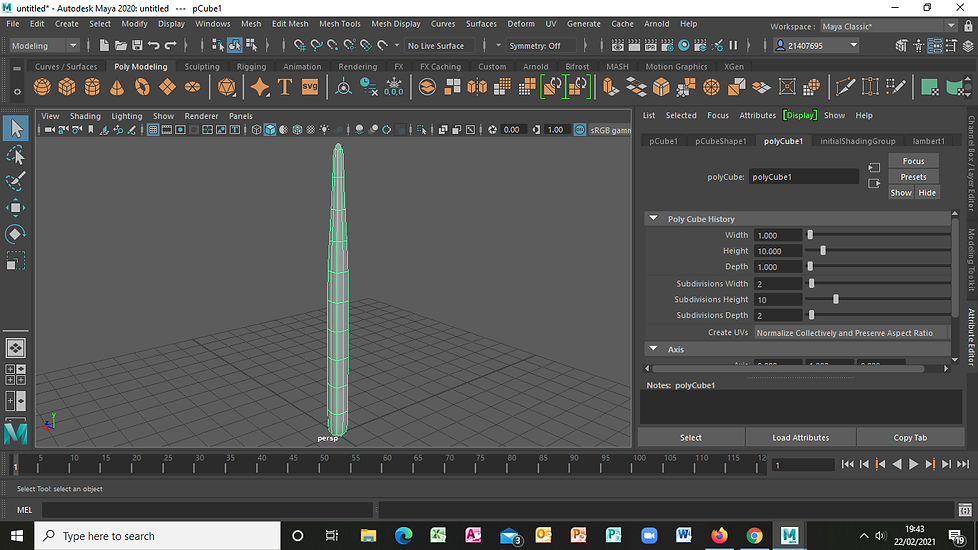Click the Redo arrow icon
The width and height of the screenshot is (978, 550).
(170, 46)
